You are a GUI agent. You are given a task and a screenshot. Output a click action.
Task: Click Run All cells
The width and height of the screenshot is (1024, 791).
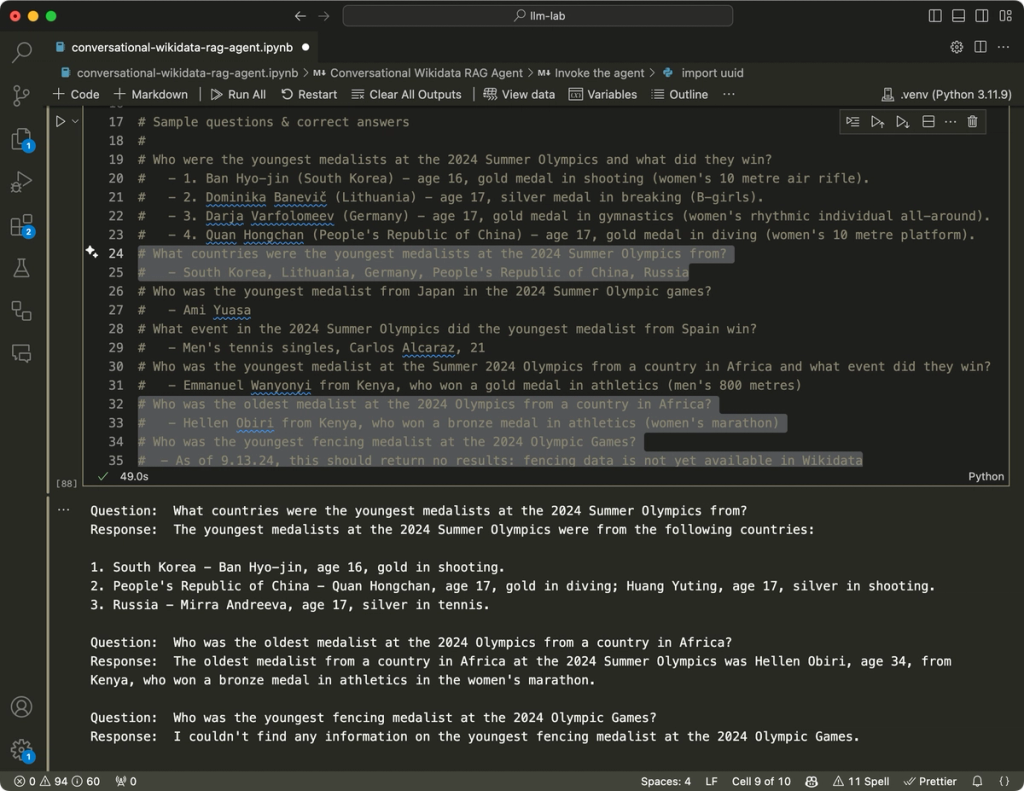click(238, 95)
